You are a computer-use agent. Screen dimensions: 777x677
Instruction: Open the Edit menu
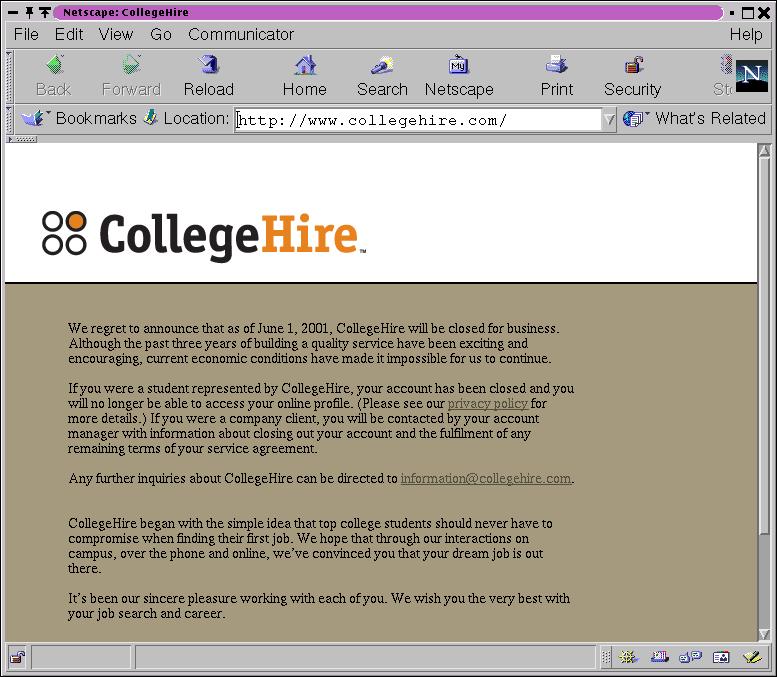pos(68,34)
